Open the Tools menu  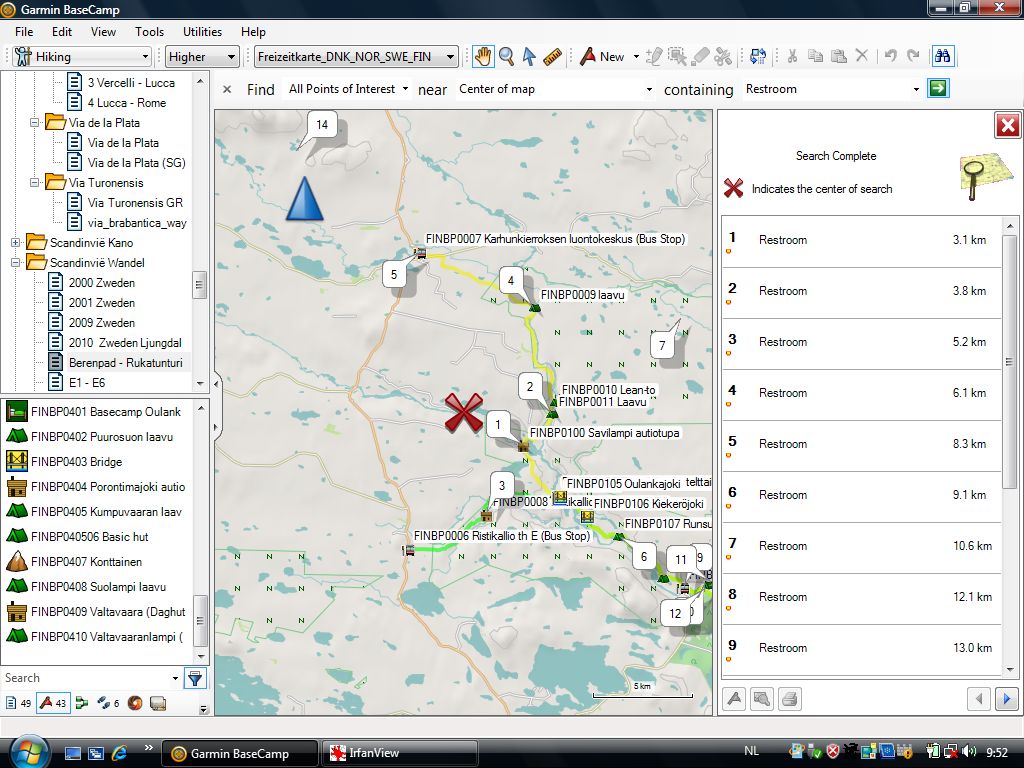click(x=149, y=32)
